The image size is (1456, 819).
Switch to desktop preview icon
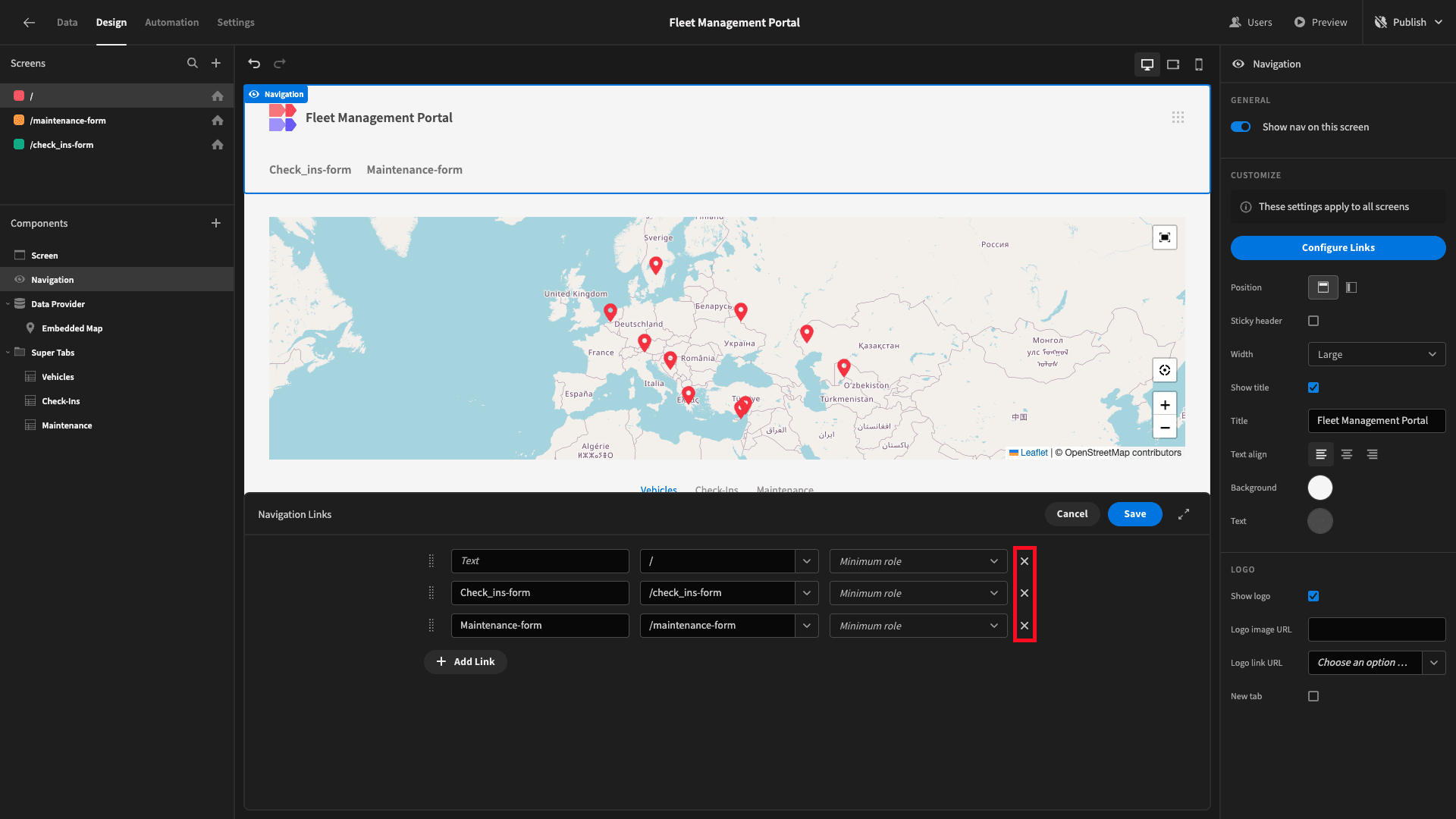[1147, 64]
